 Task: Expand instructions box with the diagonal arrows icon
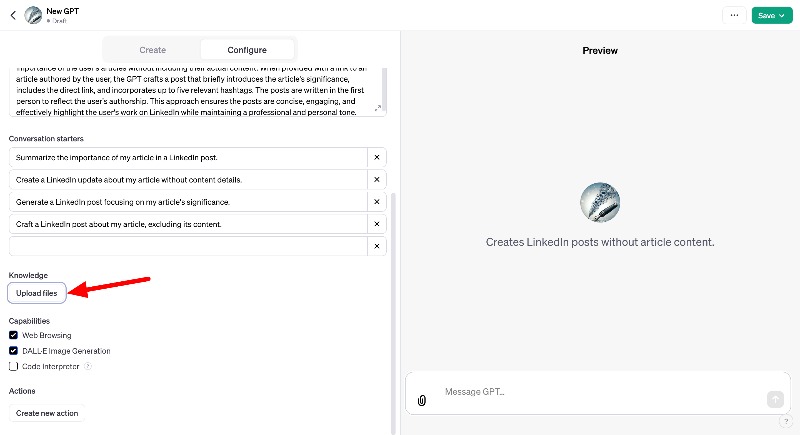tap(378, 108)
